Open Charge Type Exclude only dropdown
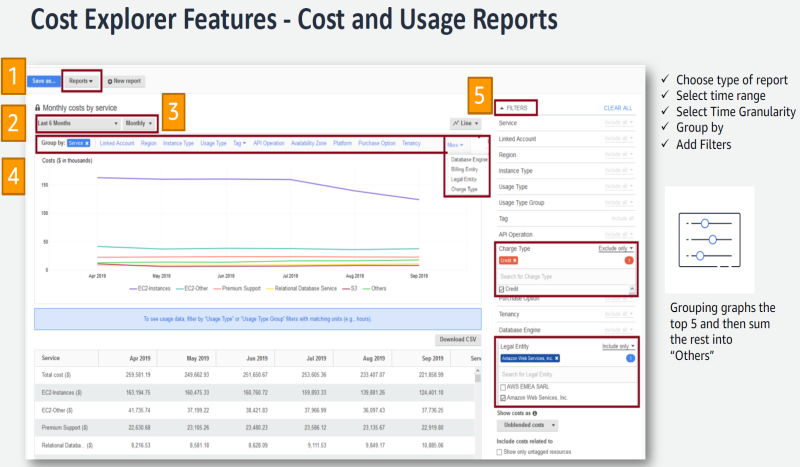This screenshot has height=467, width=800. (616, 248)
